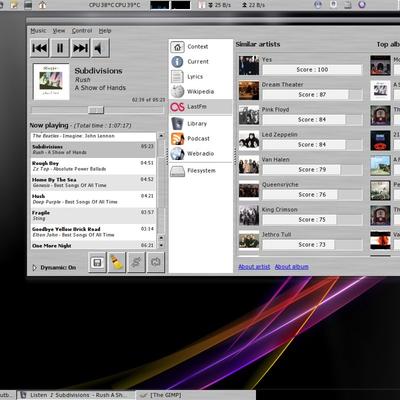Viewport: 400px width, 400px height.
Task: Select the Subdivisions row in the playlist
Action: (x=93, y=149)
